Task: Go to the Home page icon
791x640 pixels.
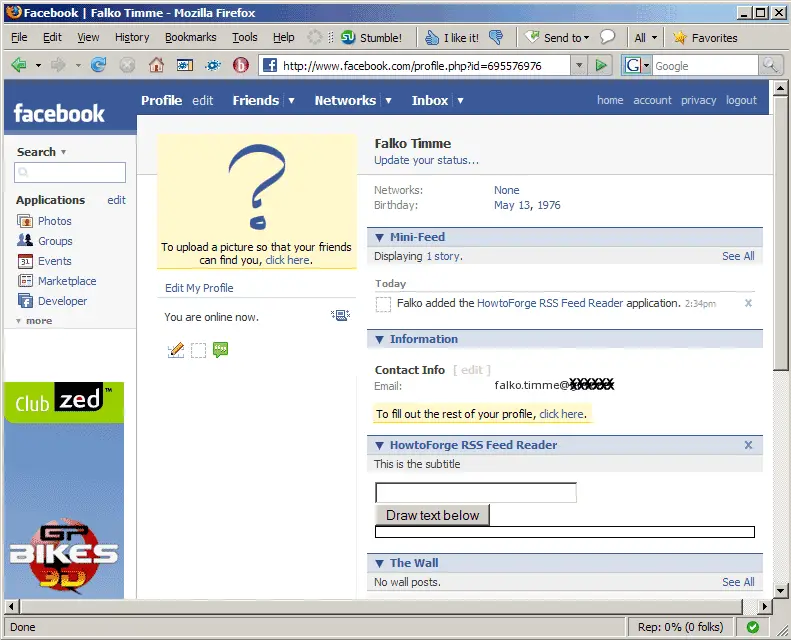Action: click(156, 65)
